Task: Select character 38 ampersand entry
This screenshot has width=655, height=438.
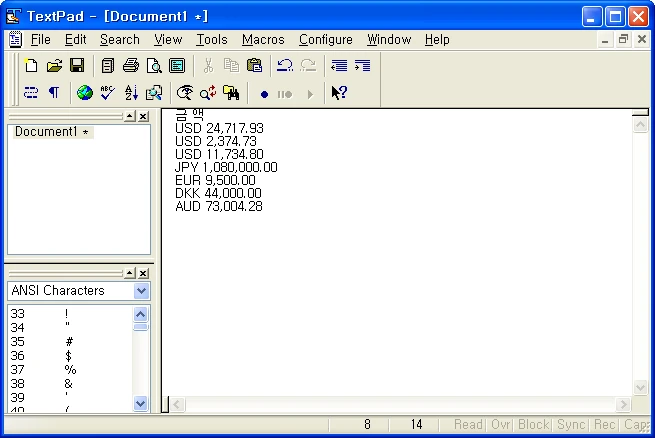Action: pos(70,384)
